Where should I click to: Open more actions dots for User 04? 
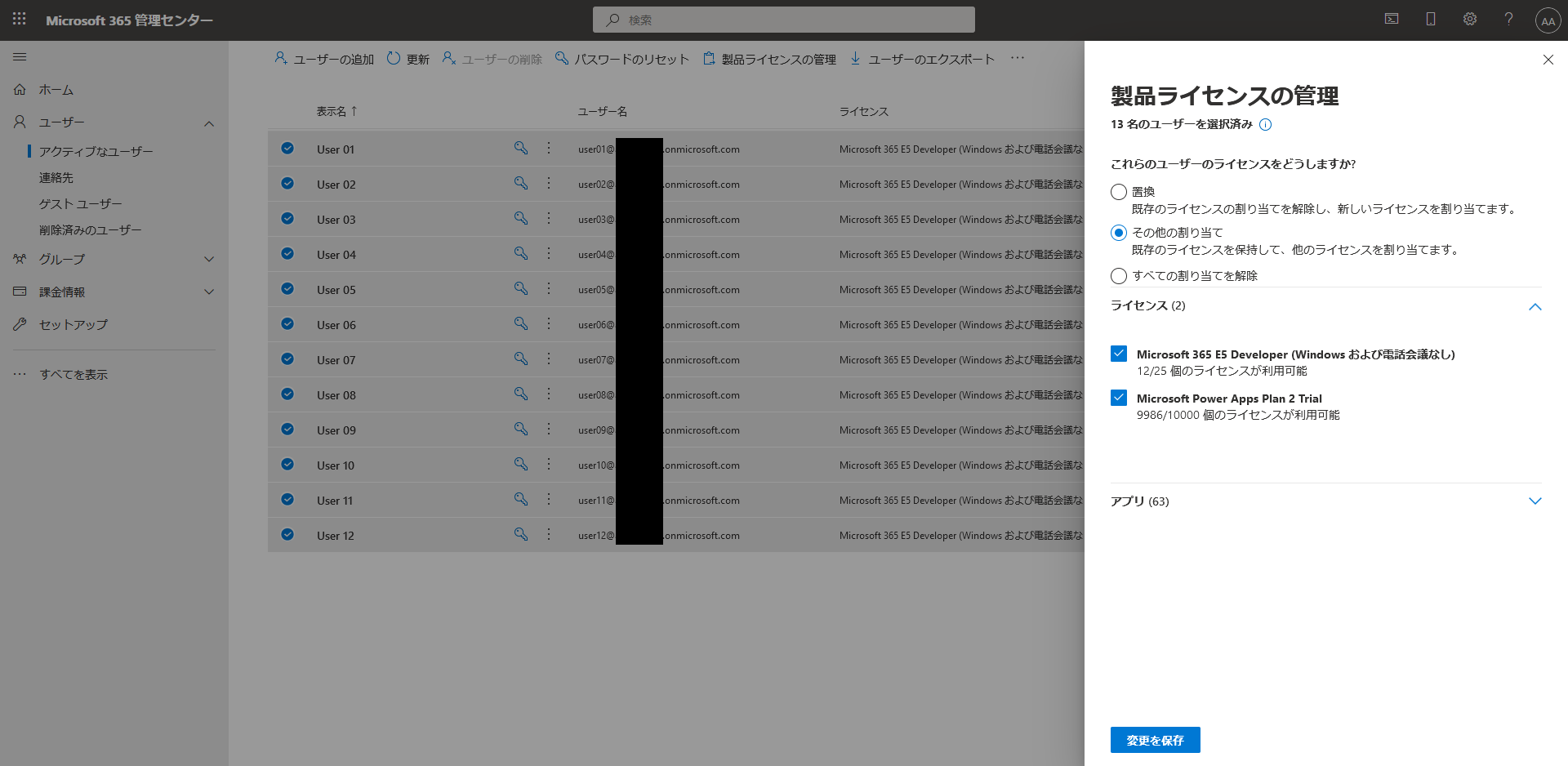[x=549, y=253]
